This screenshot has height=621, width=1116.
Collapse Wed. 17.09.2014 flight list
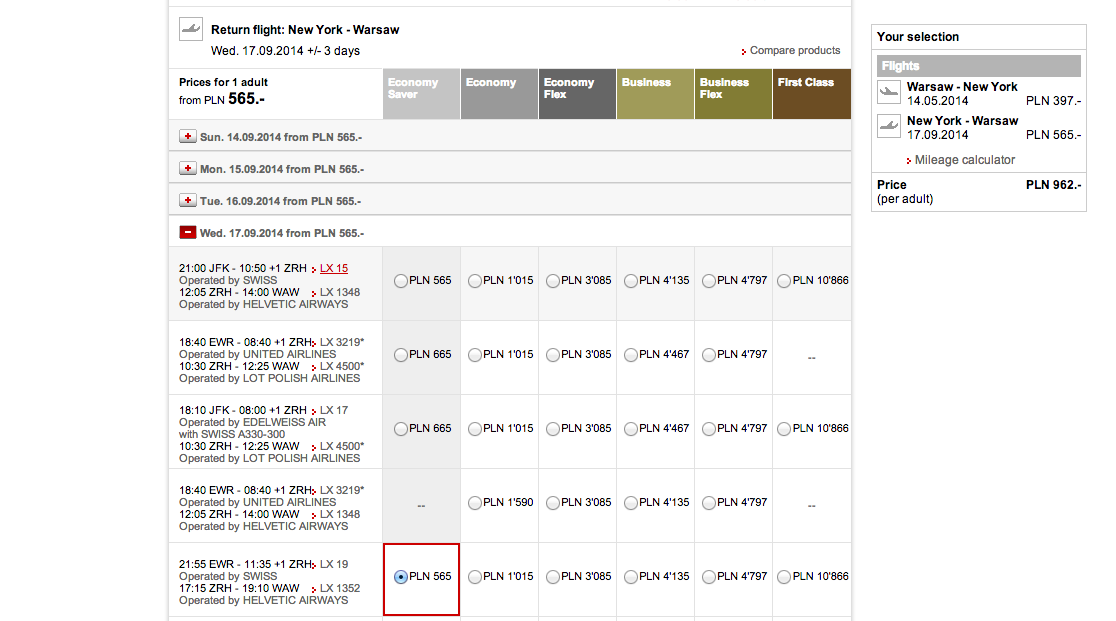pyautogui.click(x=188, y=233)
